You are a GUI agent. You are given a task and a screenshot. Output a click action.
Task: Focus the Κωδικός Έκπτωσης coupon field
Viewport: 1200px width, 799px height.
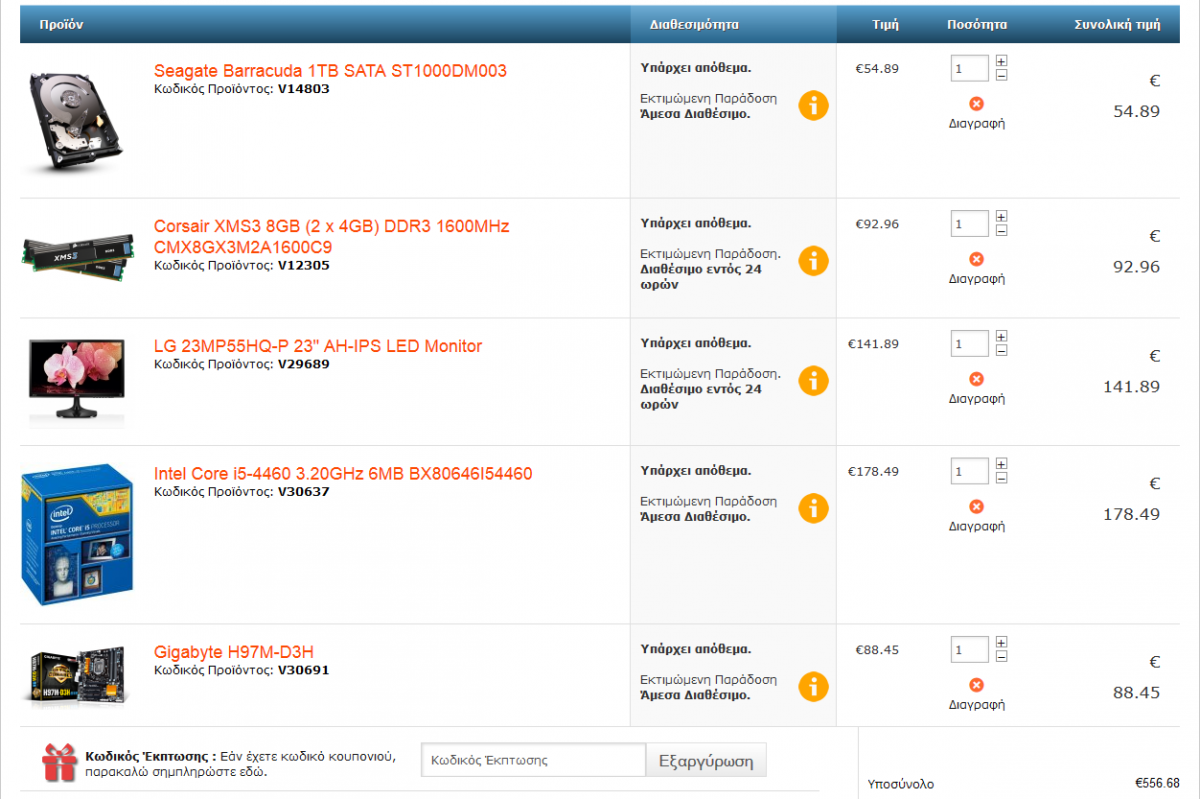pos(533,760)
